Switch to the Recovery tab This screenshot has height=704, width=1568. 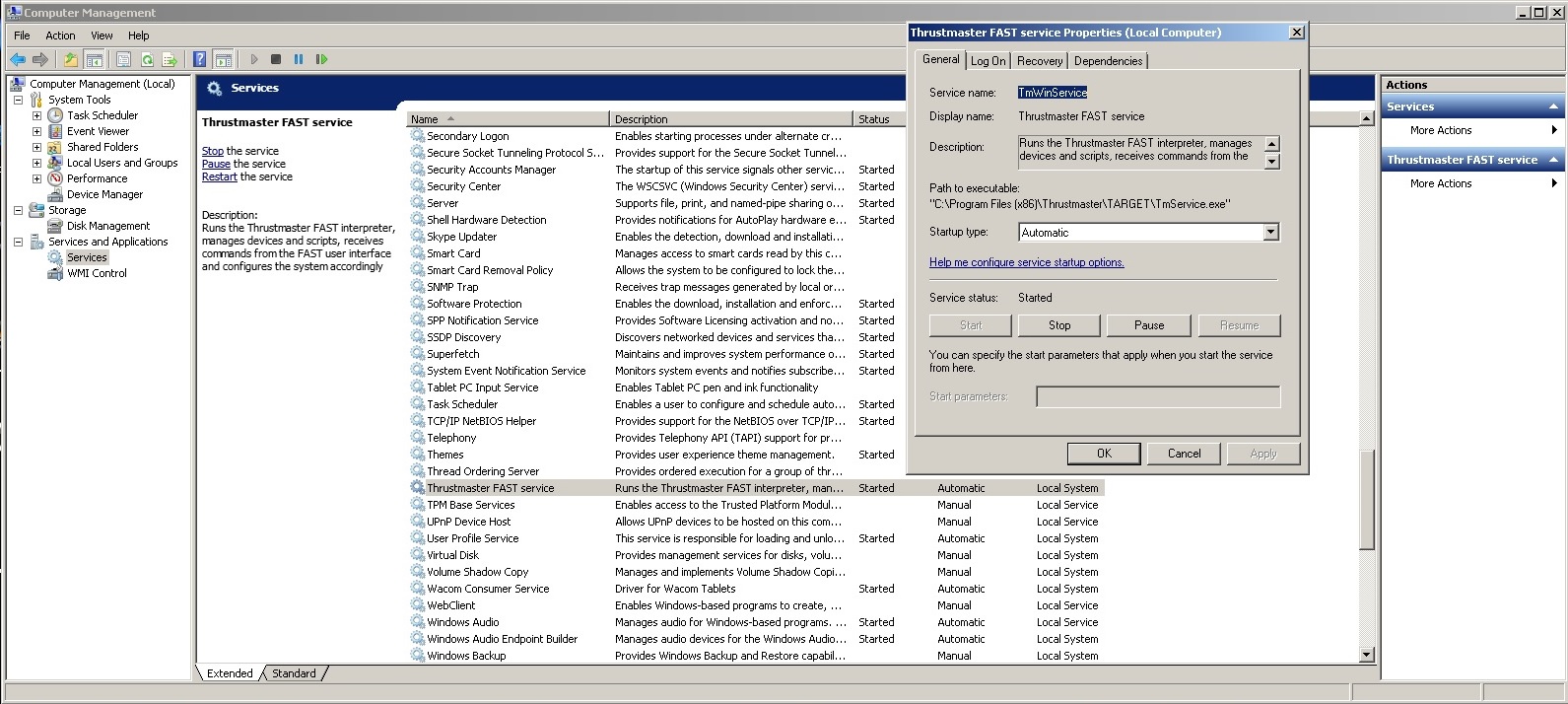1040,61
